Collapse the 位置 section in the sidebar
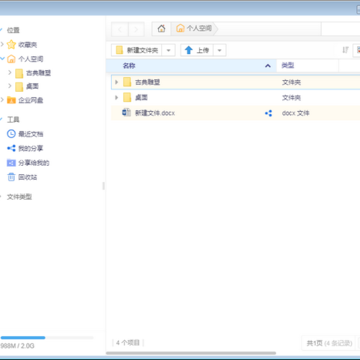Viewport: 360px width, 360px height. point(2,30)
